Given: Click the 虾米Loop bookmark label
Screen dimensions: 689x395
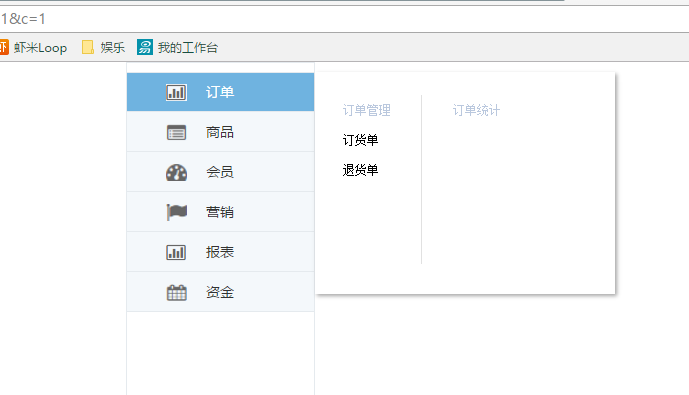Looking at the screenshot, I should click(x=40, y=47).
